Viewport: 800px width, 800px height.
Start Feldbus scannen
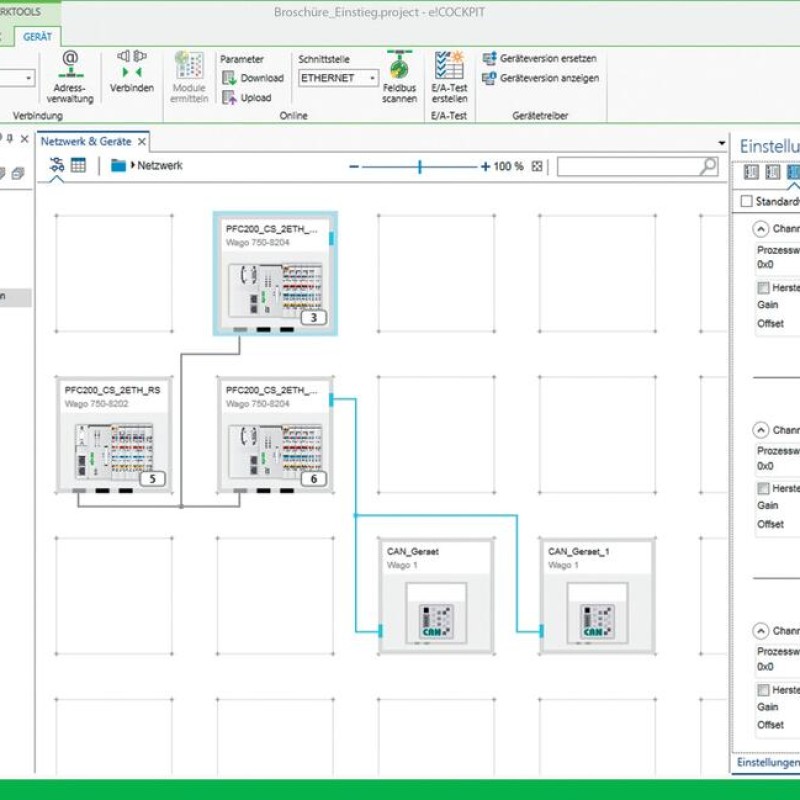399,77
